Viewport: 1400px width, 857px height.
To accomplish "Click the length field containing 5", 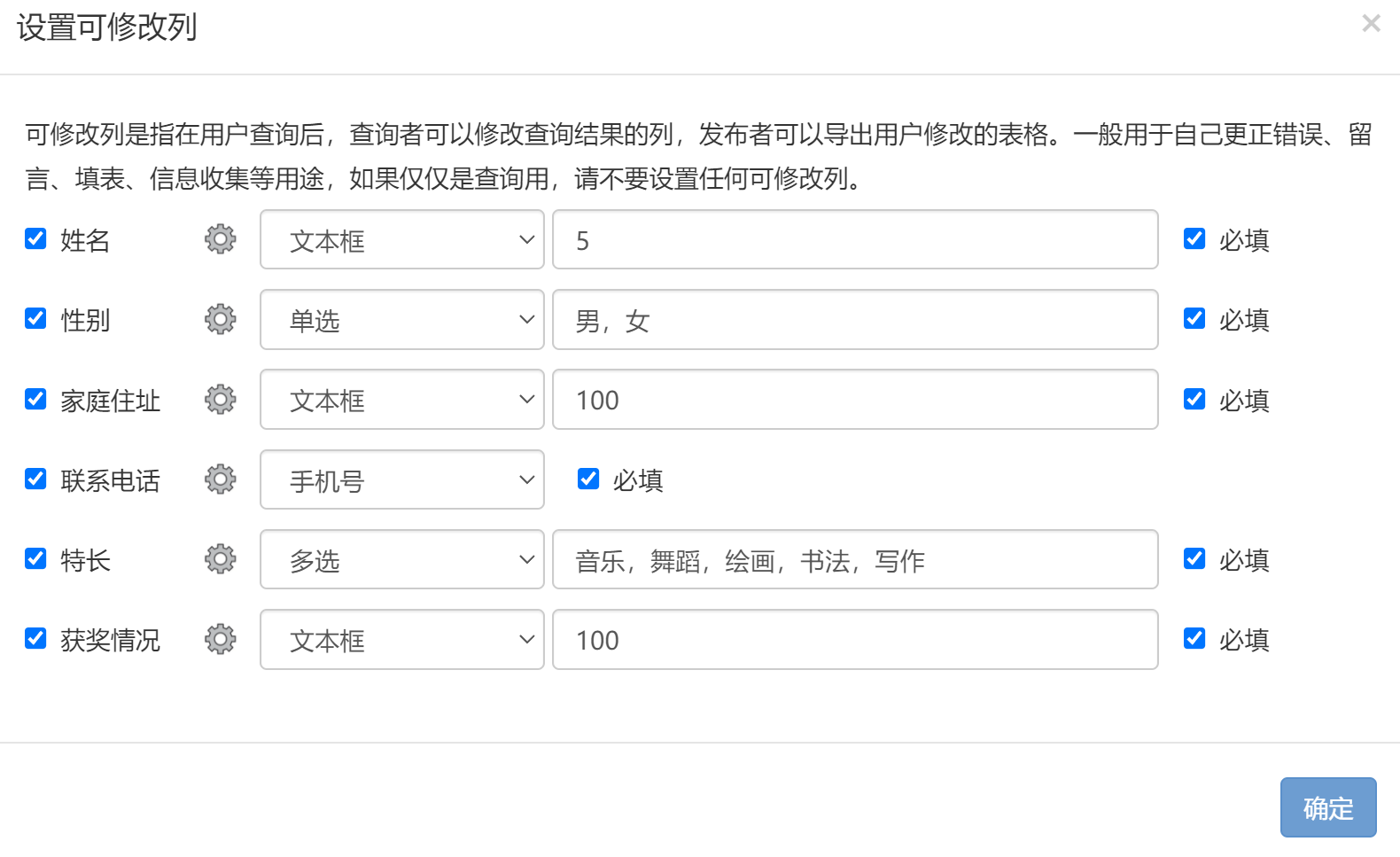I will (x=854, y=239).
